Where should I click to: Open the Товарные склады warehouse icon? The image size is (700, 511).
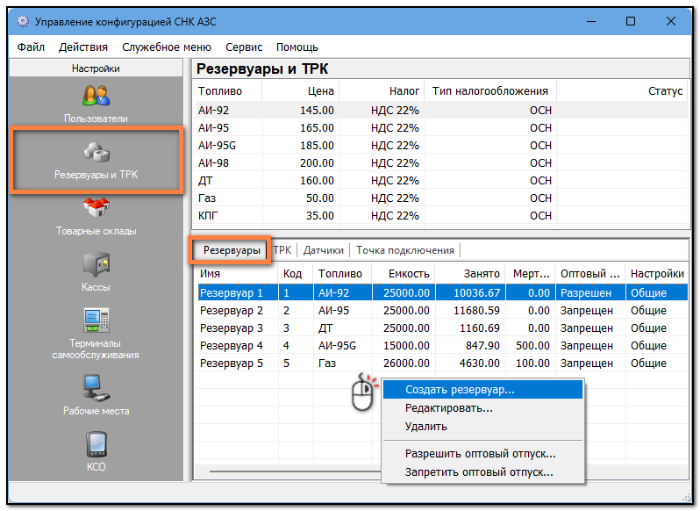[96, 216]
